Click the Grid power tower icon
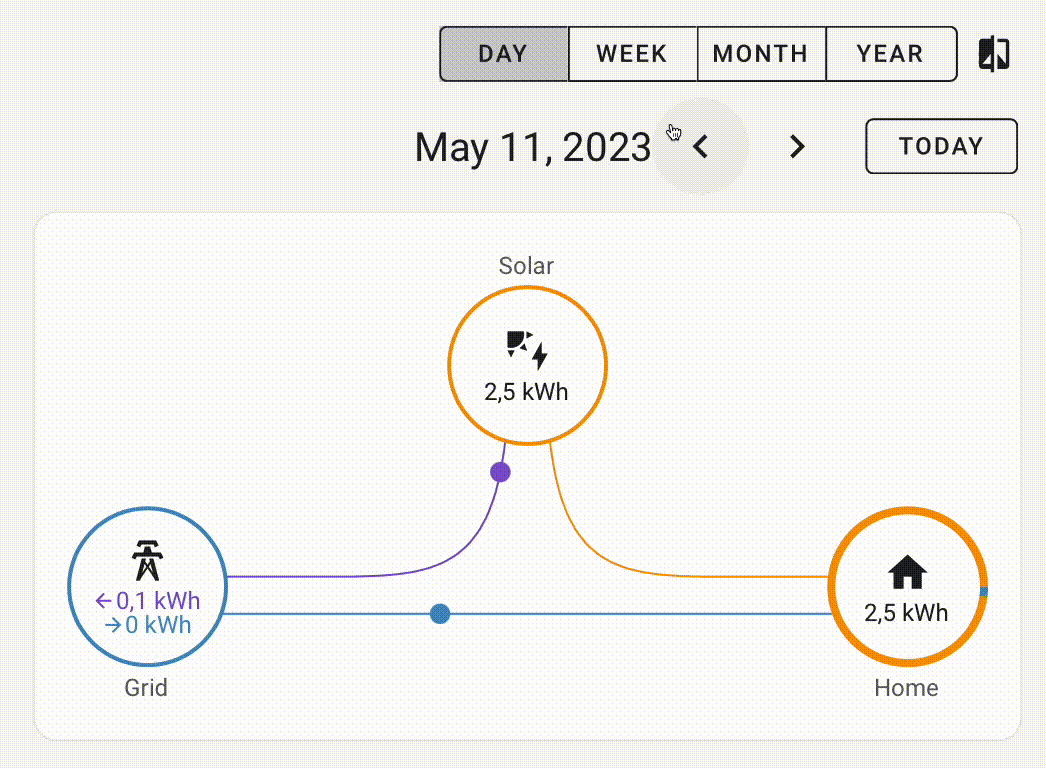This screenshot has width=1046, height=768. [147, 562]
